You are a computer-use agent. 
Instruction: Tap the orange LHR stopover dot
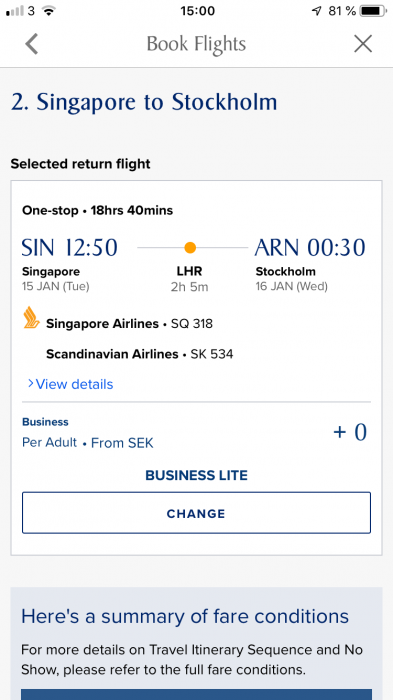pos(190,247)
